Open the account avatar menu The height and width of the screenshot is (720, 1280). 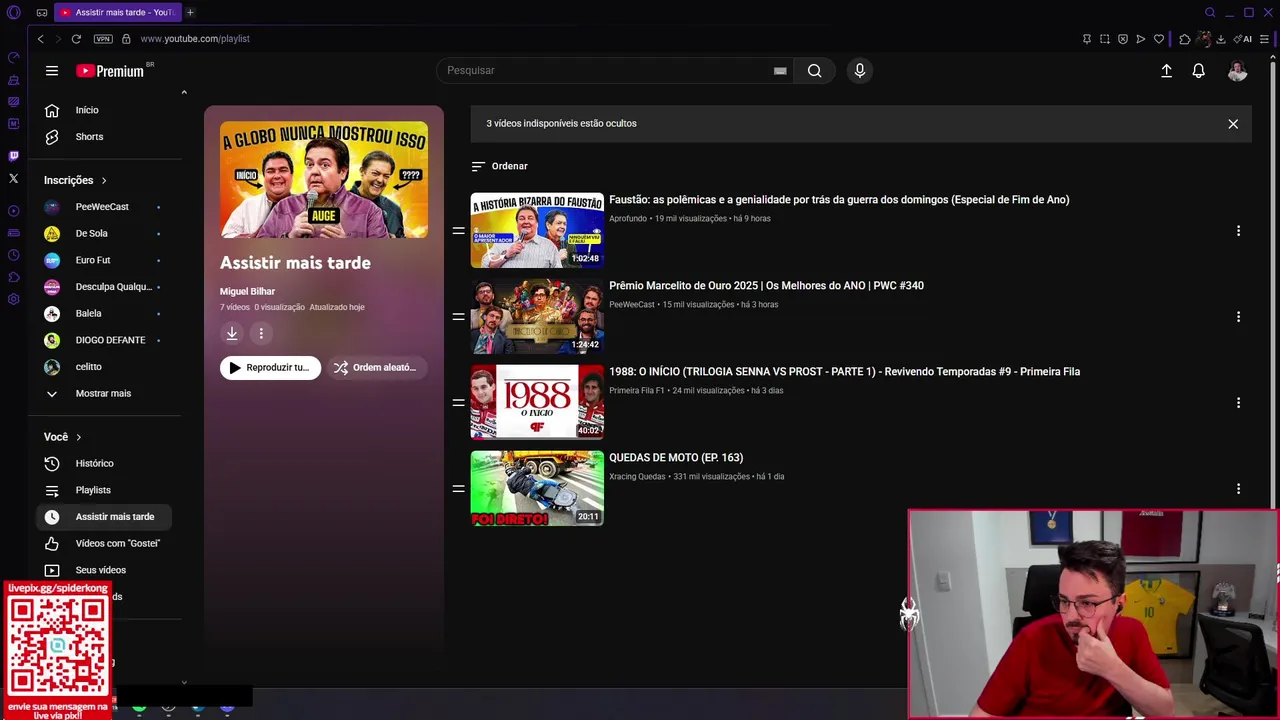(1237, 71)
